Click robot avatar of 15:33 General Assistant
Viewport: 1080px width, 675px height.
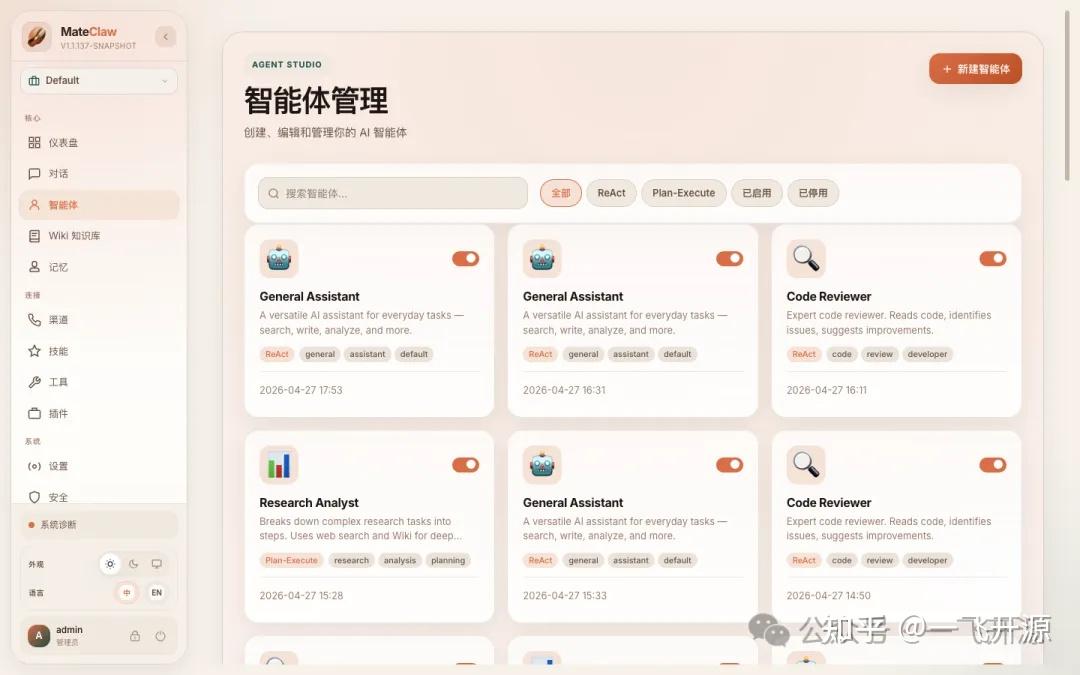coord(542,465)
